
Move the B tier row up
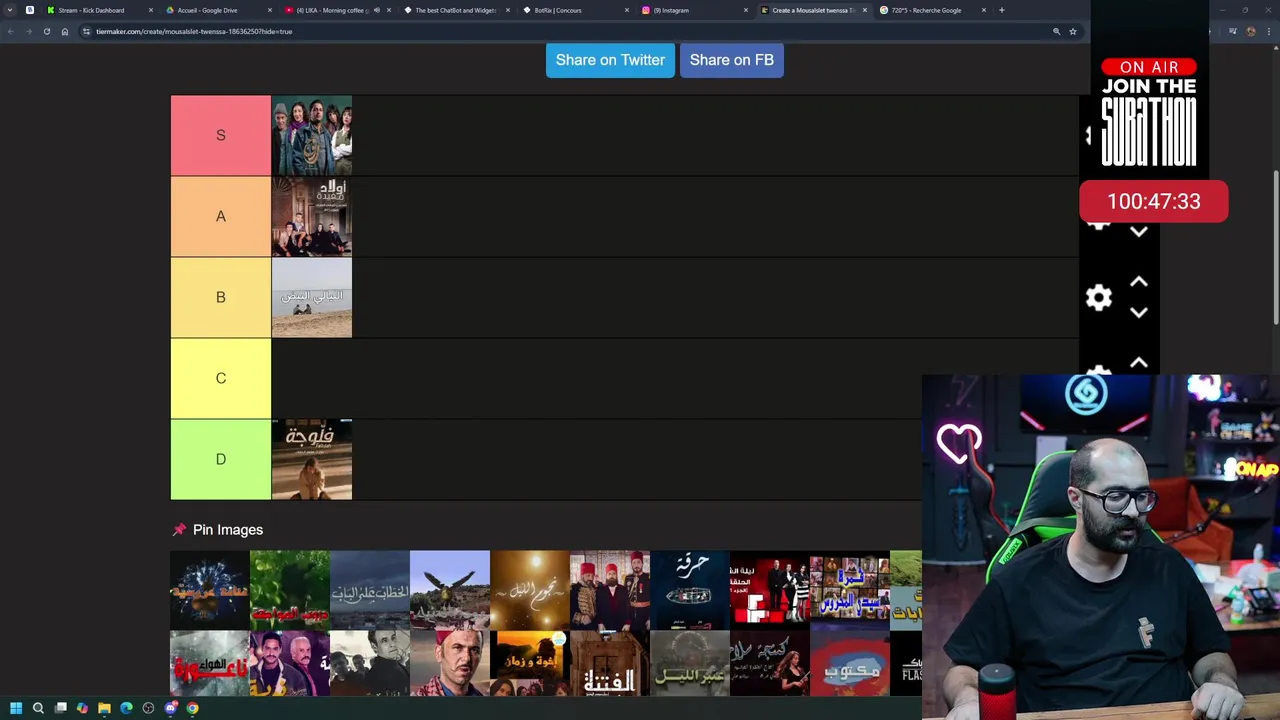point(1138,283)
